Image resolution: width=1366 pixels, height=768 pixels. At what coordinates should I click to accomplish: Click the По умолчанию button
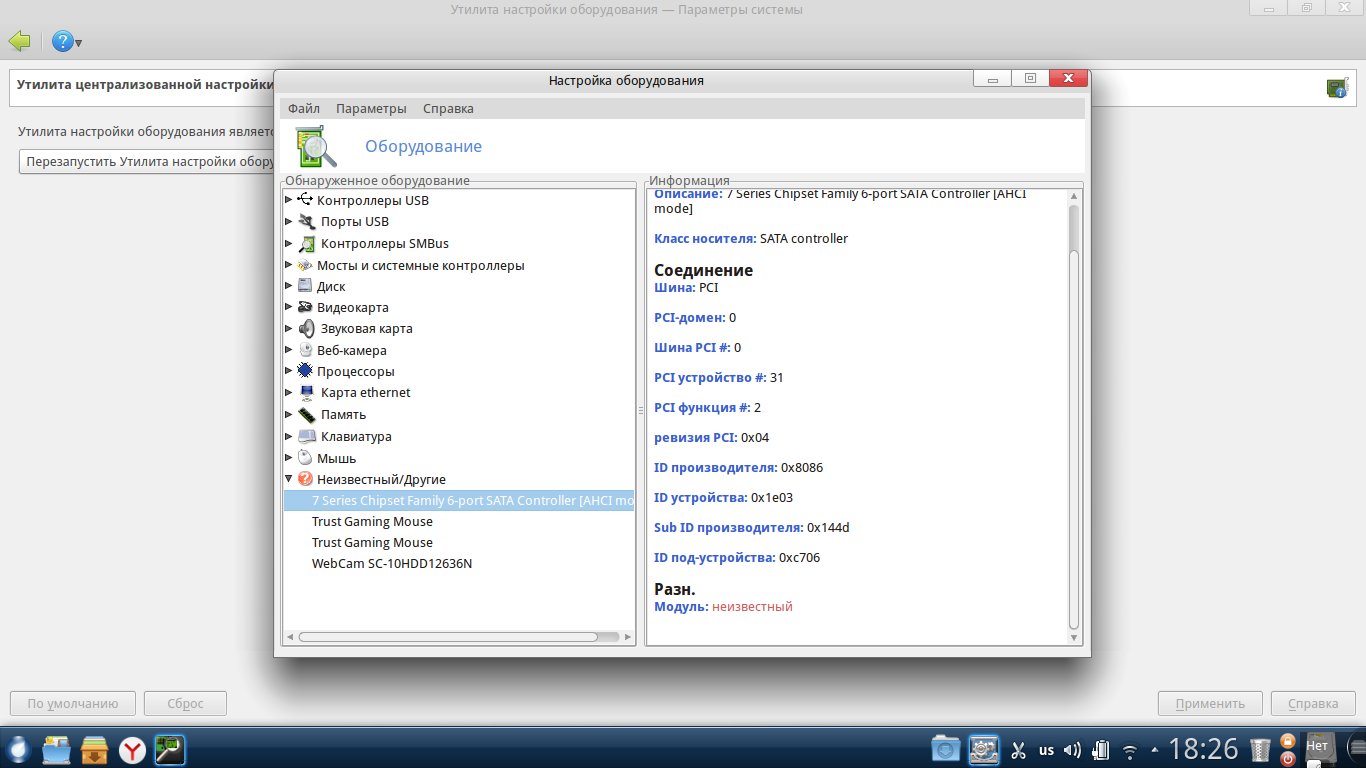tap(72, 703)
